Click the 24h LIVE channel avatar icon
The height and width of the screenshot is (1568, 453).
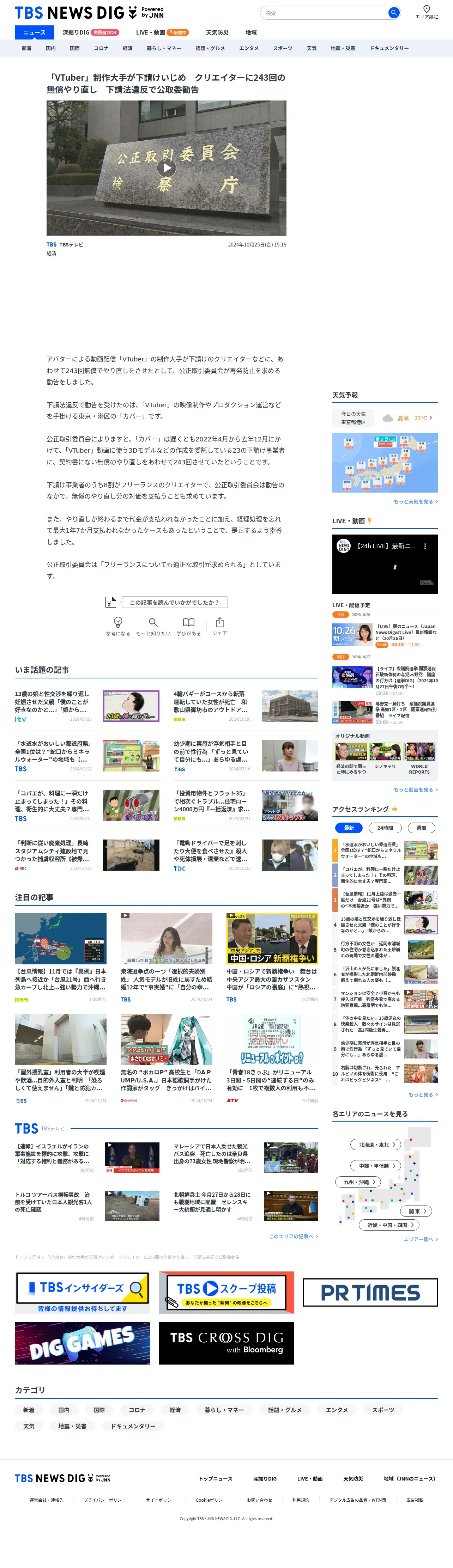[x=344, y=546]
